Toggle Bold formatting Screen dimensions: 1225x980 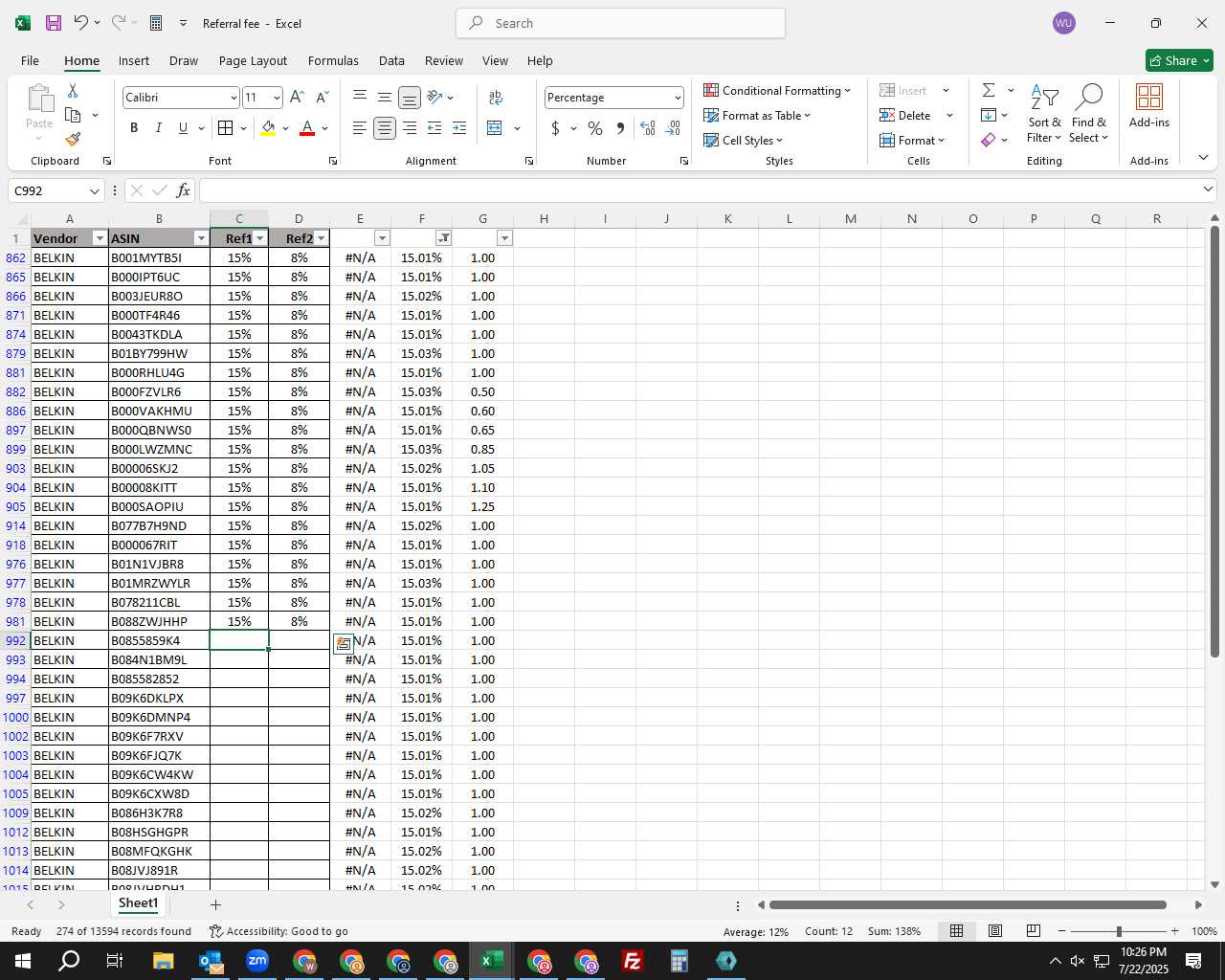pos(134,128)
